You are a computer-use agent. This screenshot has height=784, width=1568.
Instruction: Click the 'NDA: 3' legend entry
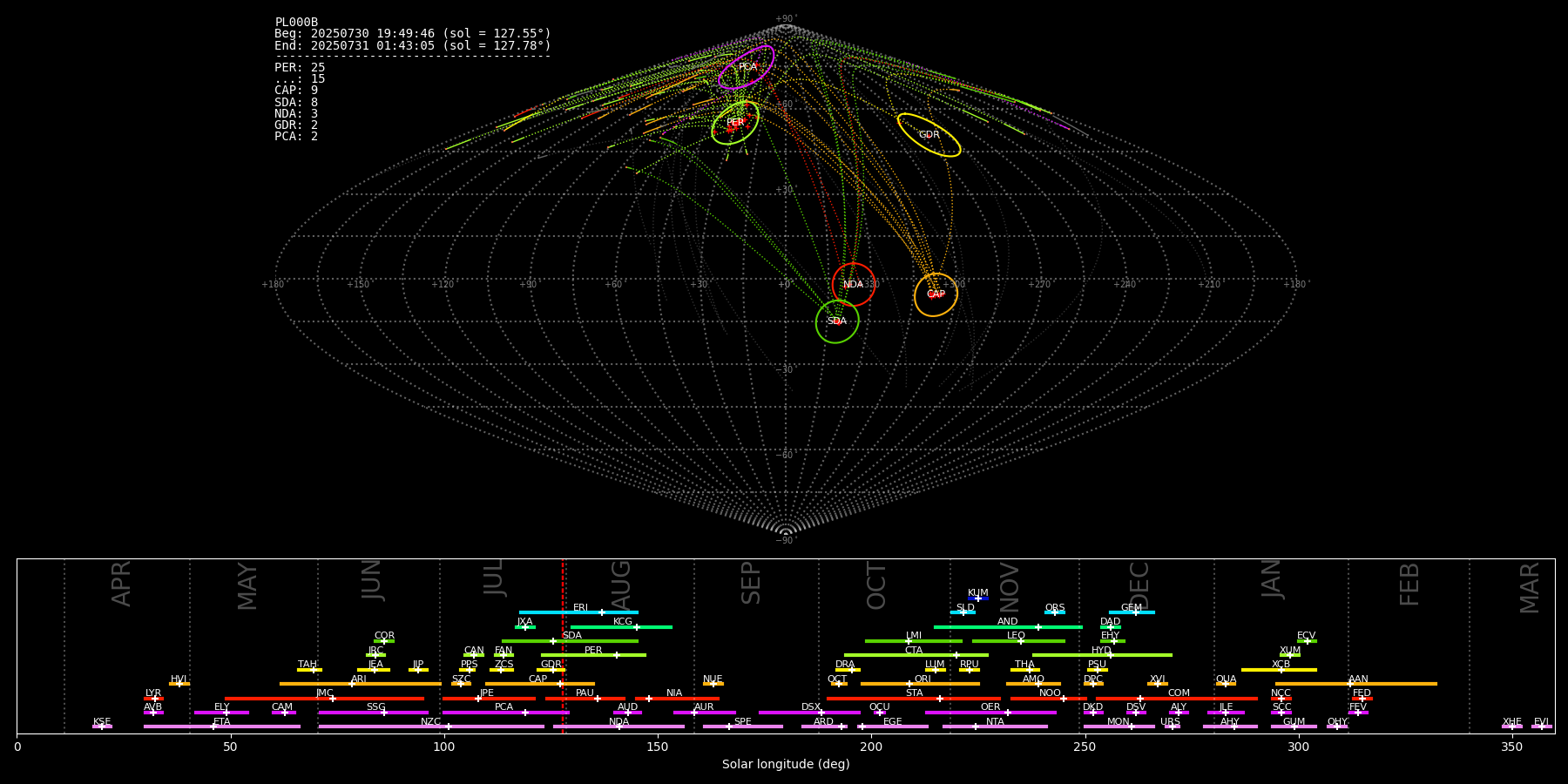296,113
